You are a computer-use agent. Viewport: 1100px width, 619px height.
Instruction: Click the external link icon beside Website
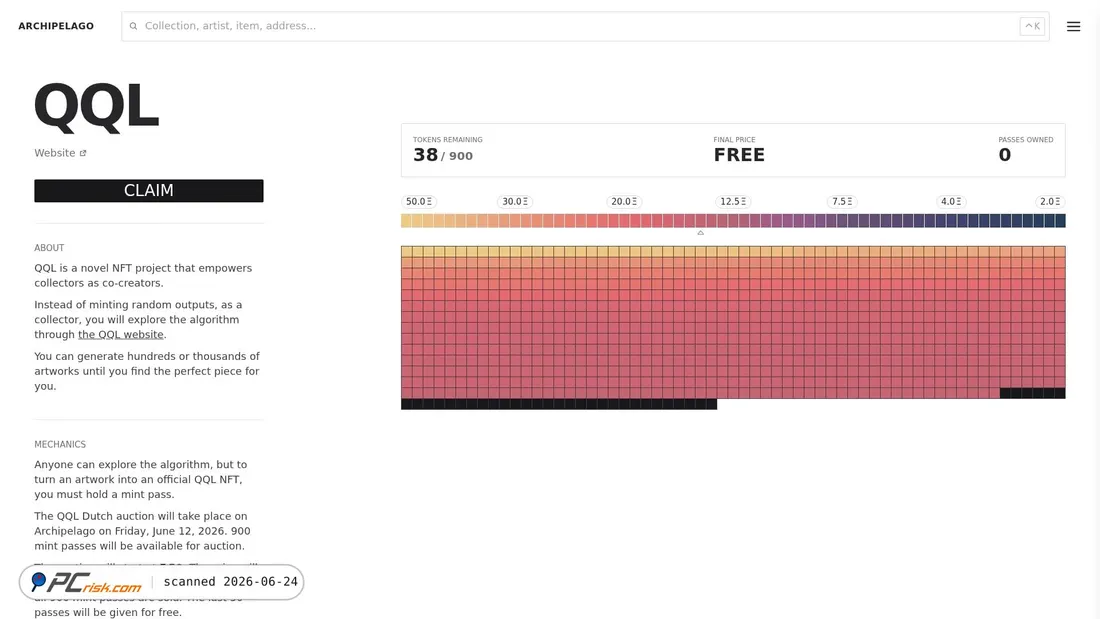[83, 153]
